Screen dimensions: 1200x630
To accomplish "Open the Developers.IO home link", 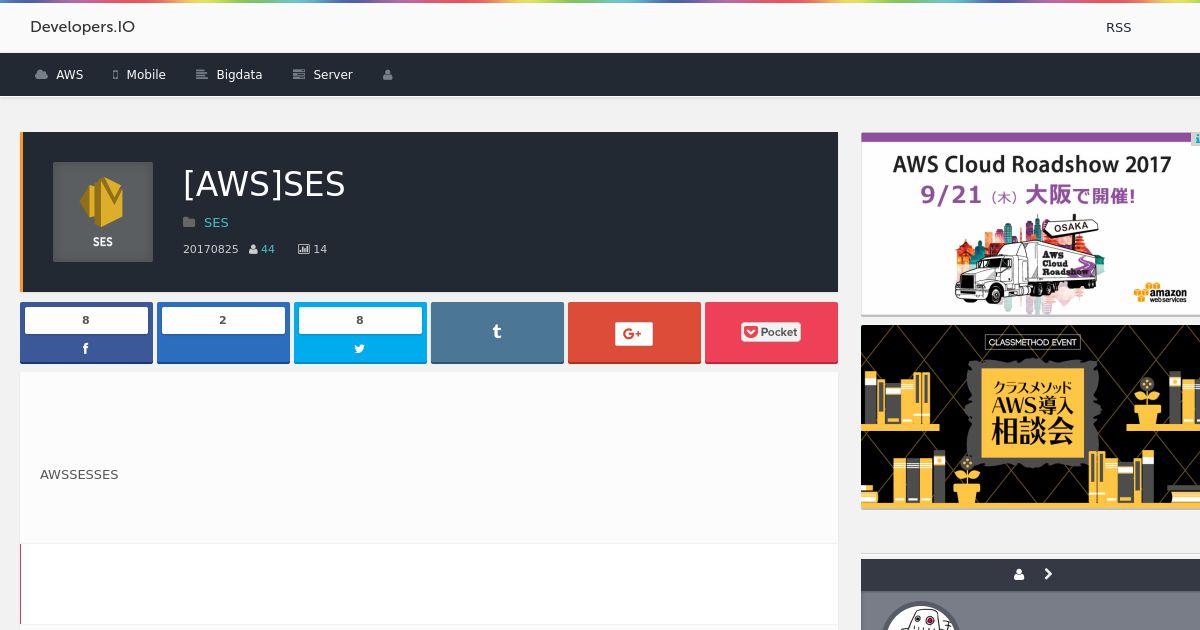I will [x=82, y=27].
